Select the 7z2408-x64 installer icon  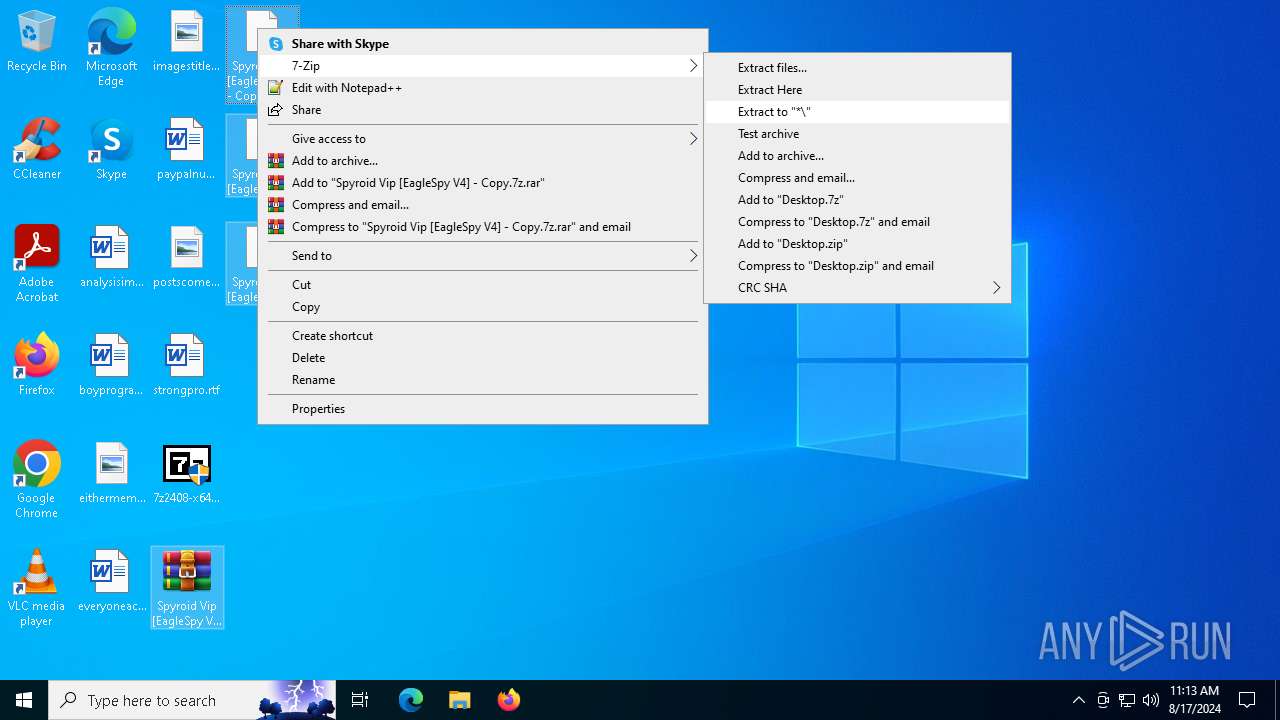[186, 474]
